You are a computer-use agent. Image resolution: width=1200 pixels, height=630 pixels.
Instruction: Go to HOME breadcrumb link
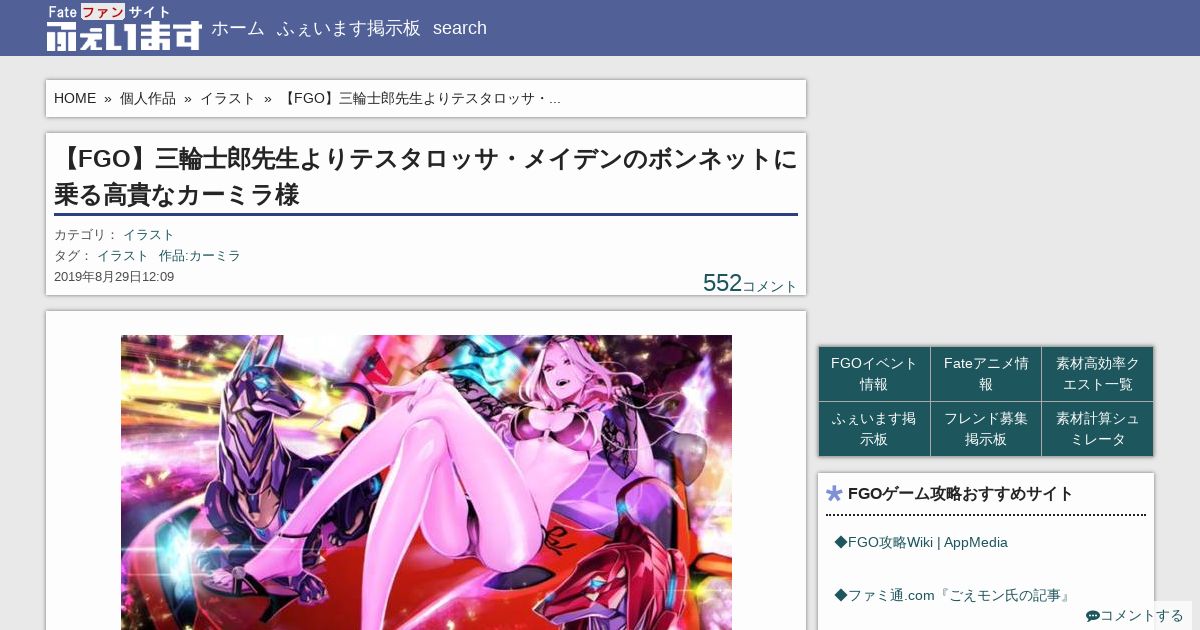(75, 98)
